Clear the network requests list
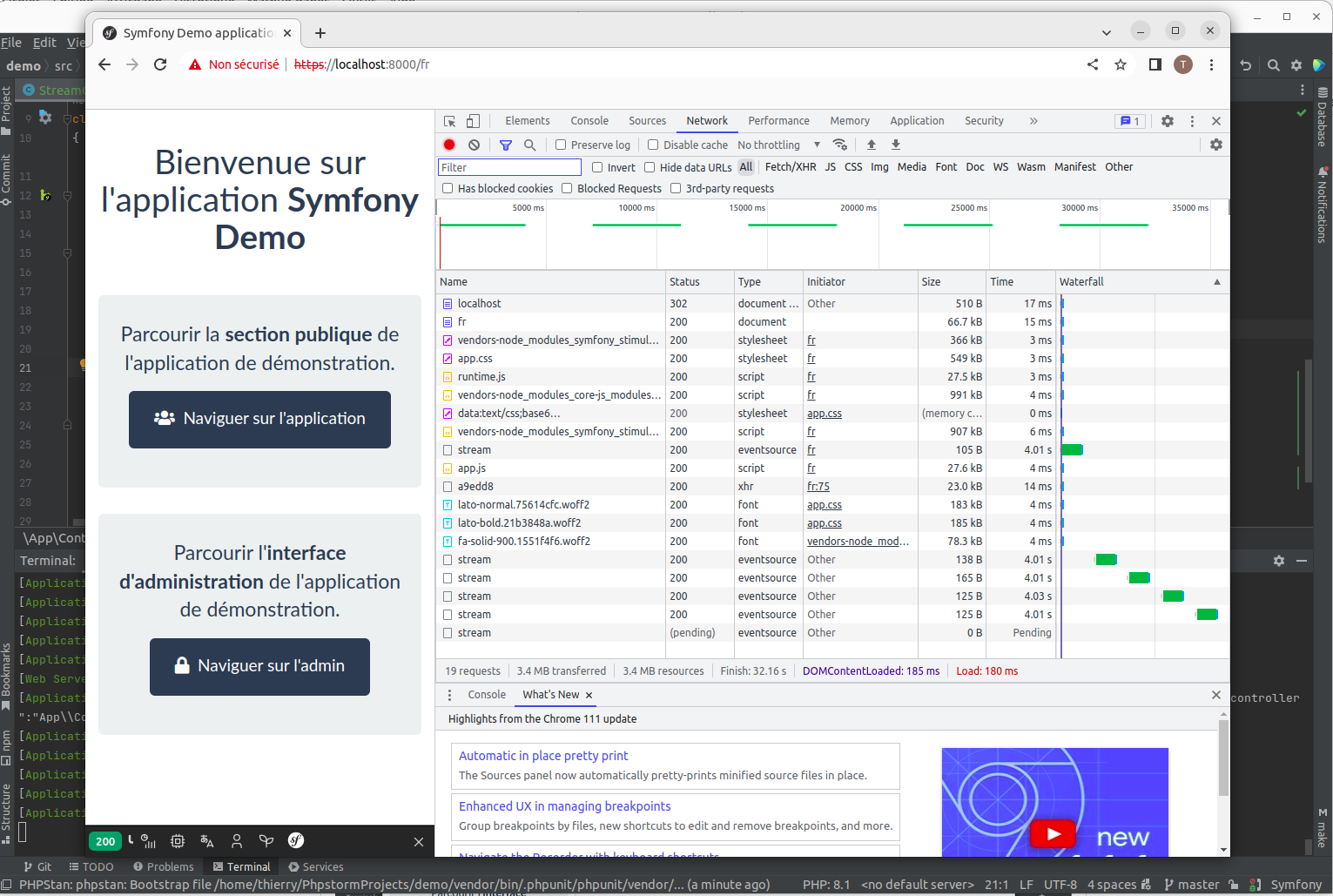Screen dimensions: 1333x896 click(x=473, y=145)
